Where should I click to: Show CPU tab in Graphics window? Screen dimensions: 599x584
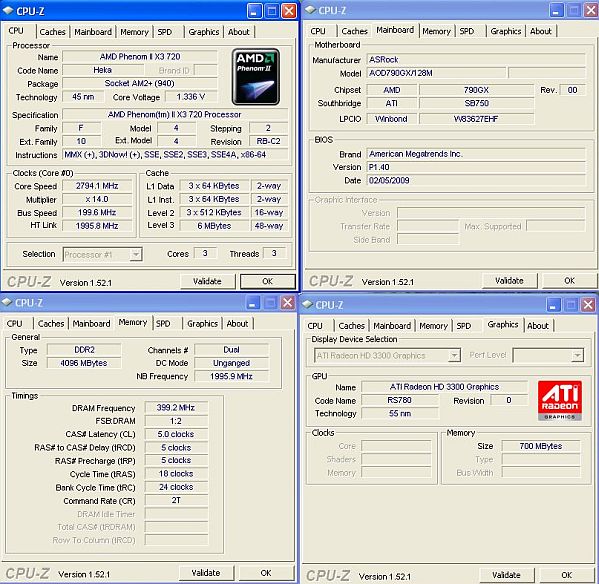[x=315, y=326]
